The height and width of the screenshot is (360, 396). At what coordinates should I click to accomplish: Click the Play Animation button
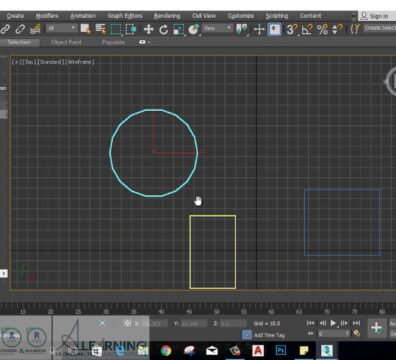coord(333,323)
